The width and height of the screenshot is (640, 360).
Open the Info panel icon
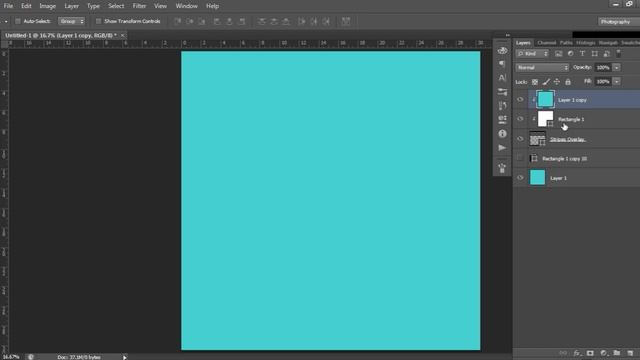coord(502,133)
